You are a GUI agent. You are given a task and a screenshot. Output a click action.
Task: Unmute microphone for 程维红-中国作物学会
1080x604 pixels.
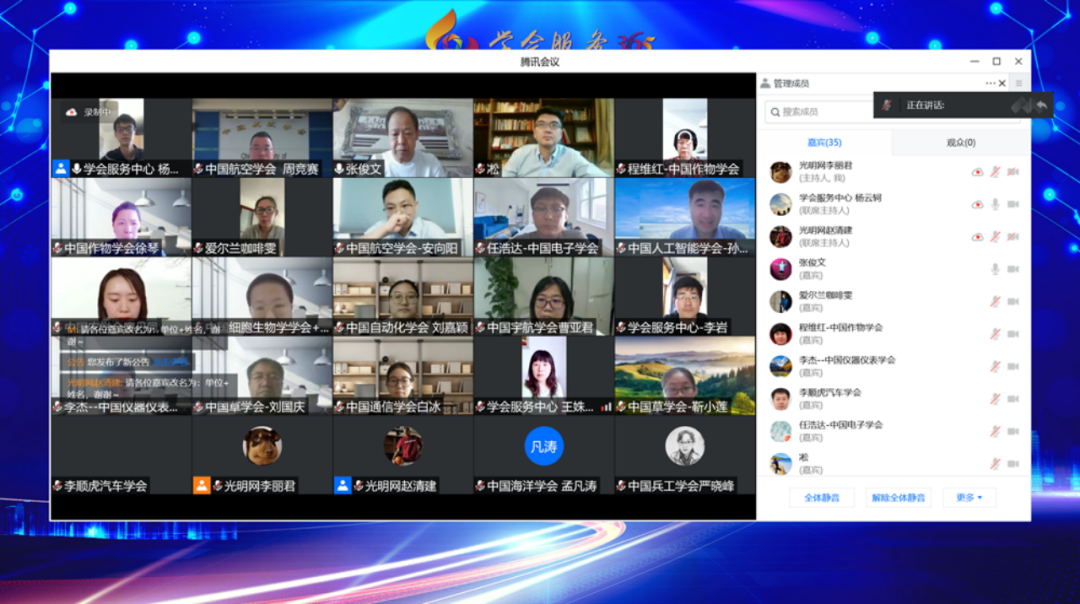995,334
